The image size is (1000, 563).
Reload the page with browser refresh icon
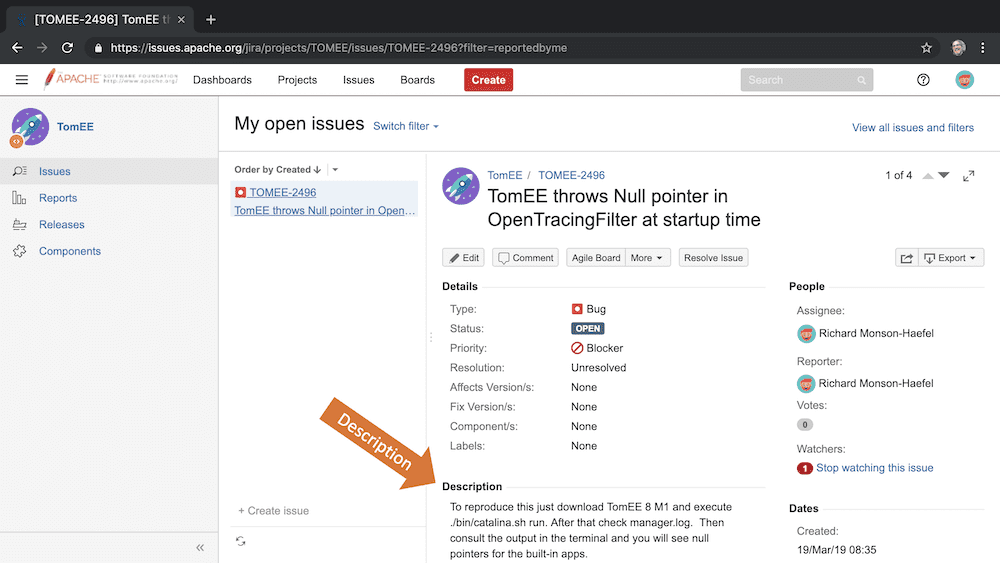(67, 48)
